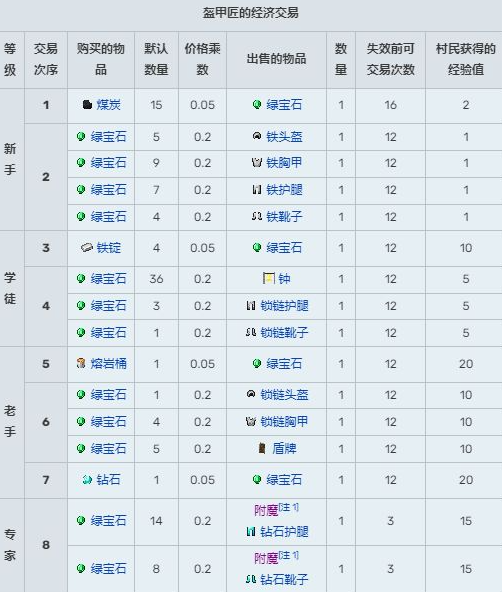Click the diamond leggings icon beside 钻石护腿

(x=251, y=532)
